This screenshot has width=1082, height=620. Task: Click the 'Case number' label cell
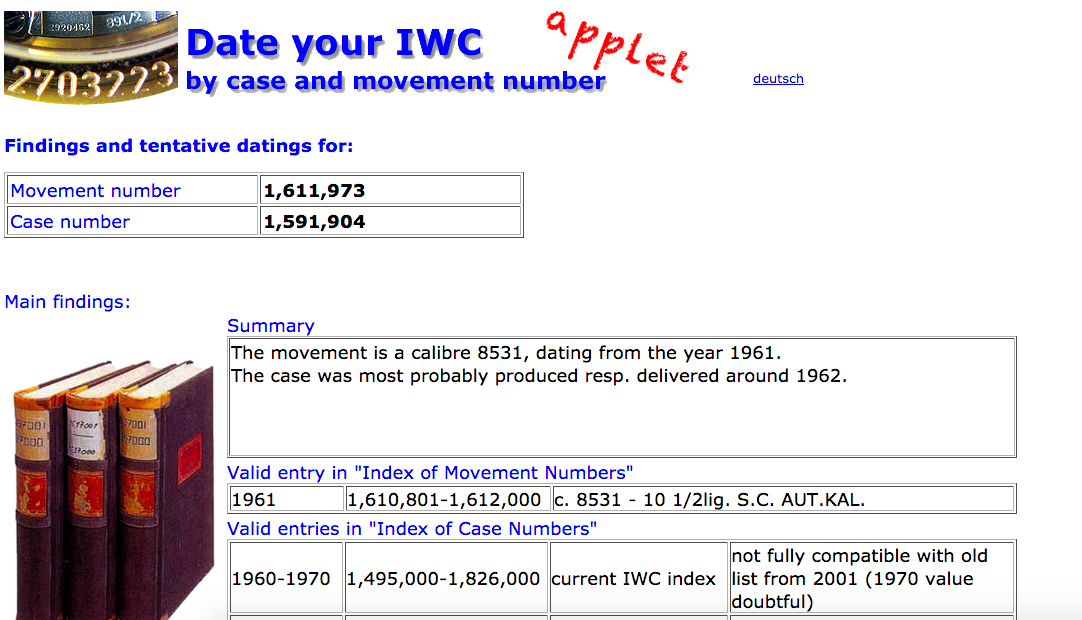132,221
